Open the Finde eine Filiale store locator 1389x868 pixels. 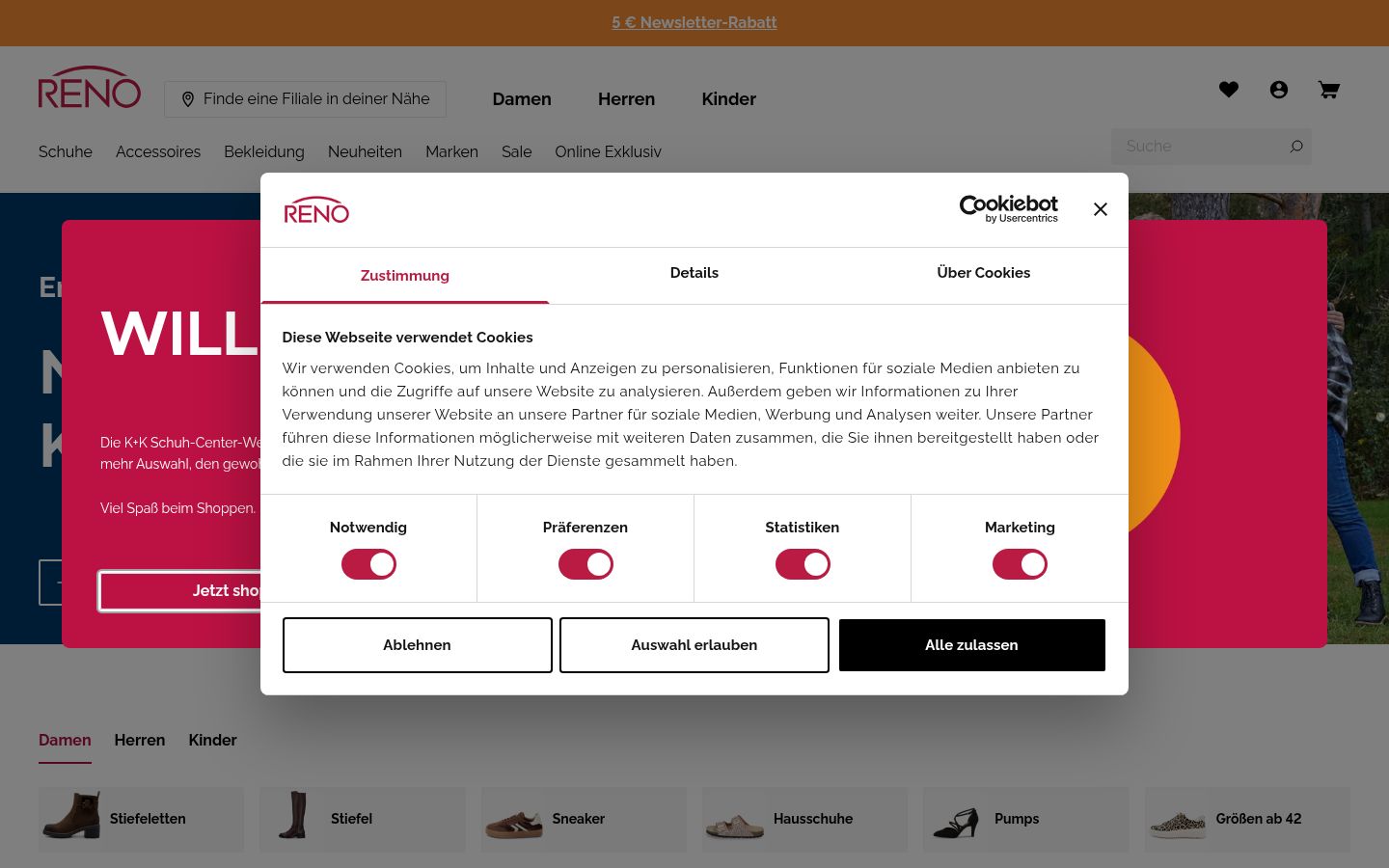click(x=306, y=99)
